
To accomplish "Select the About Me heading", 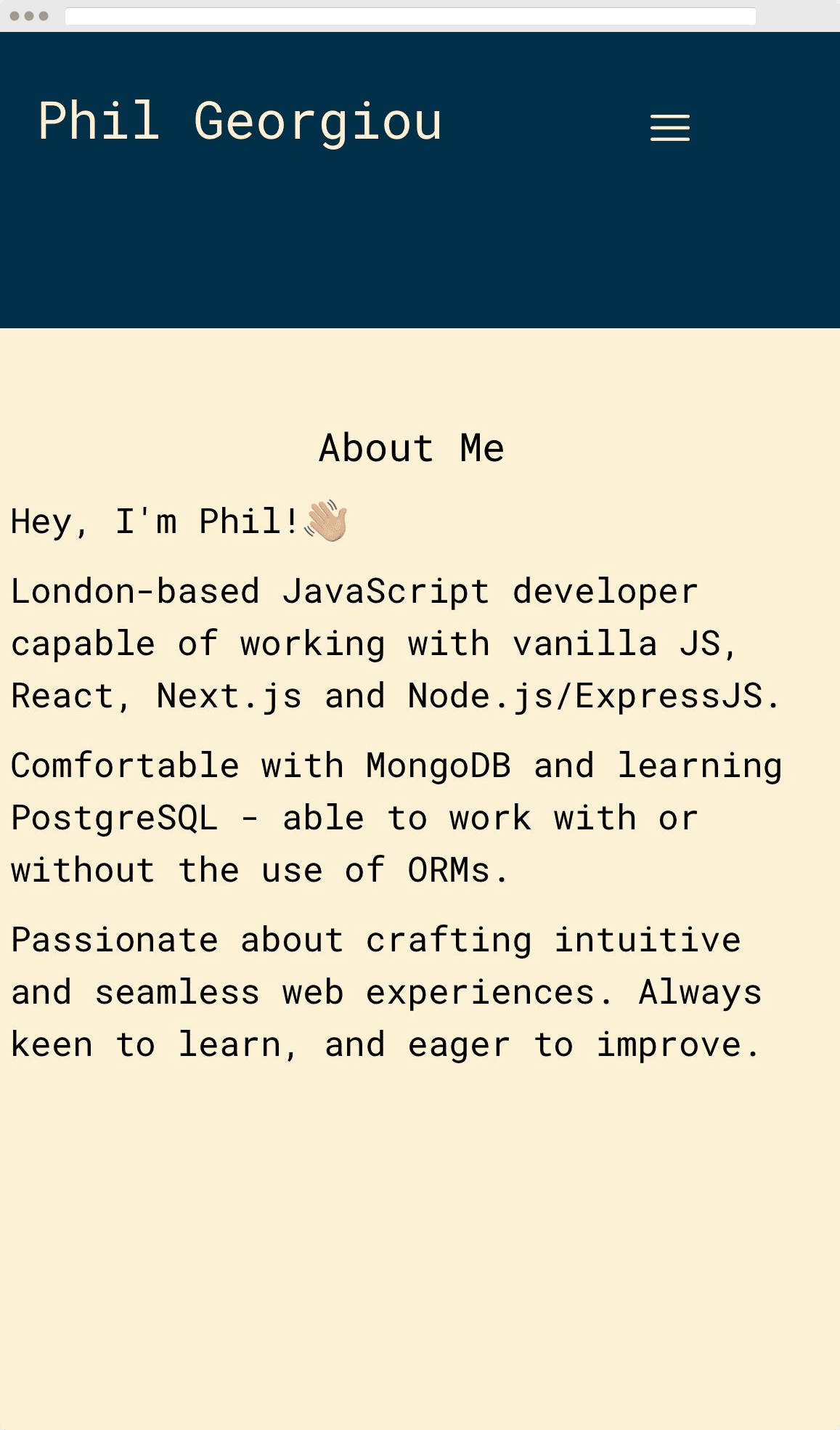I will click(x=412, y=447).
